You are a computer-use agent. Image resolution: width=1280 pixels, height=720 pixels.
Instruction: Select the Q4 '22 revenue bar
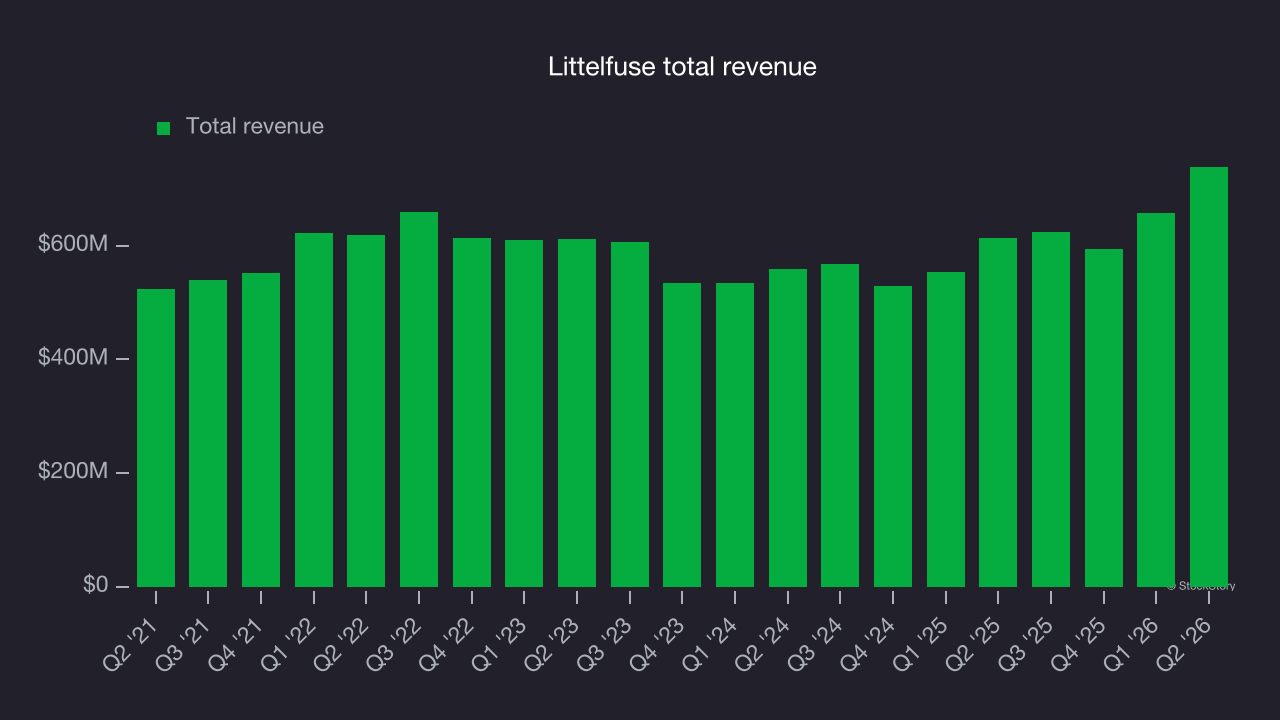[472, 412]
